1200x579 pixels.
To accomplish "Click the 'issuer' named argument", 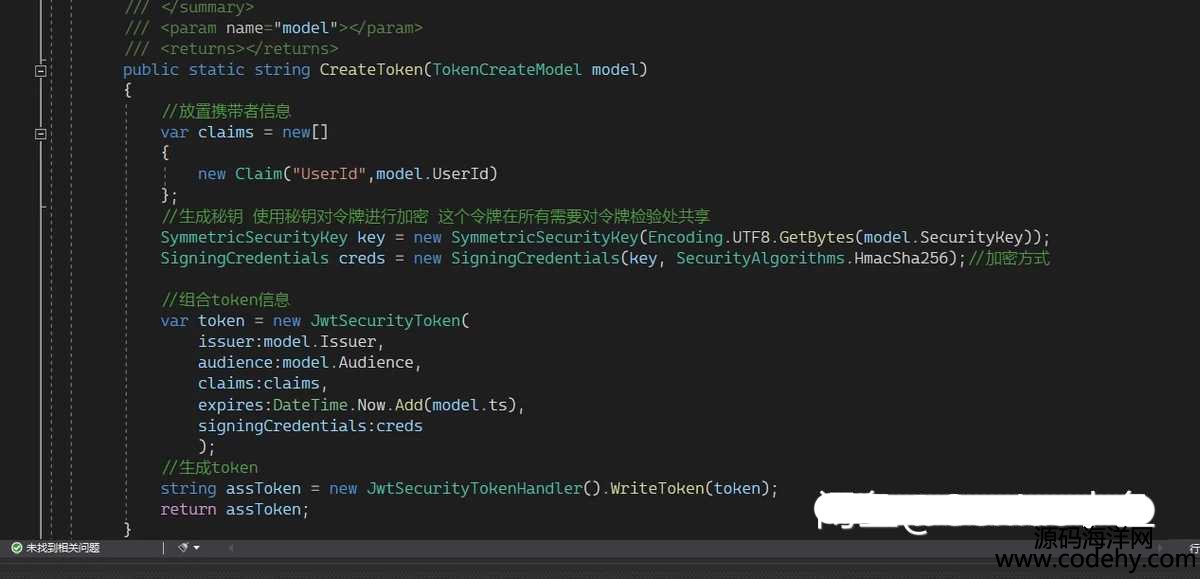I will coord(226,342).
